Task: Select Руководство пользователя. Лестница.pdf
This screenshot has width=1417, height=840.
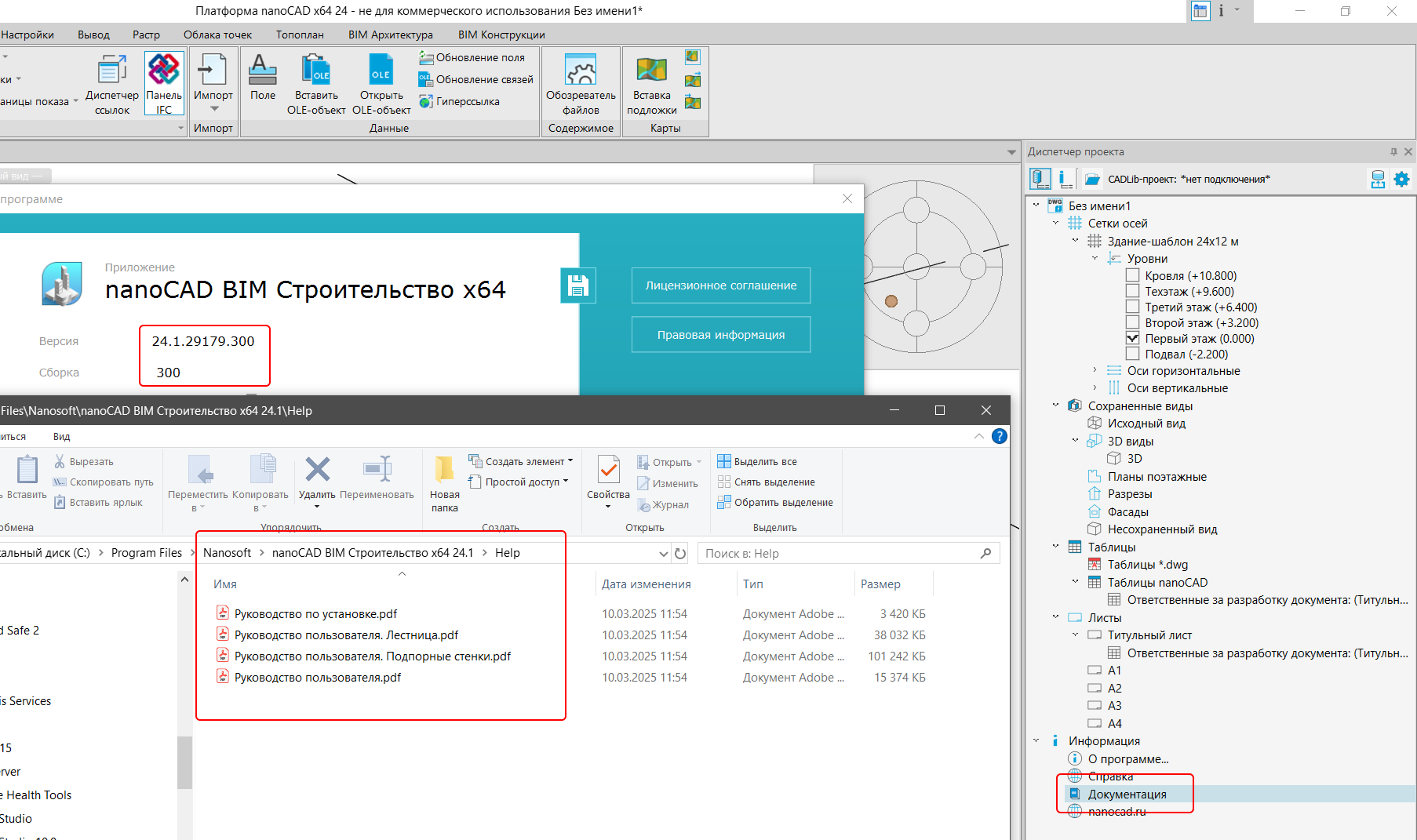Action: tap(346, 635)
